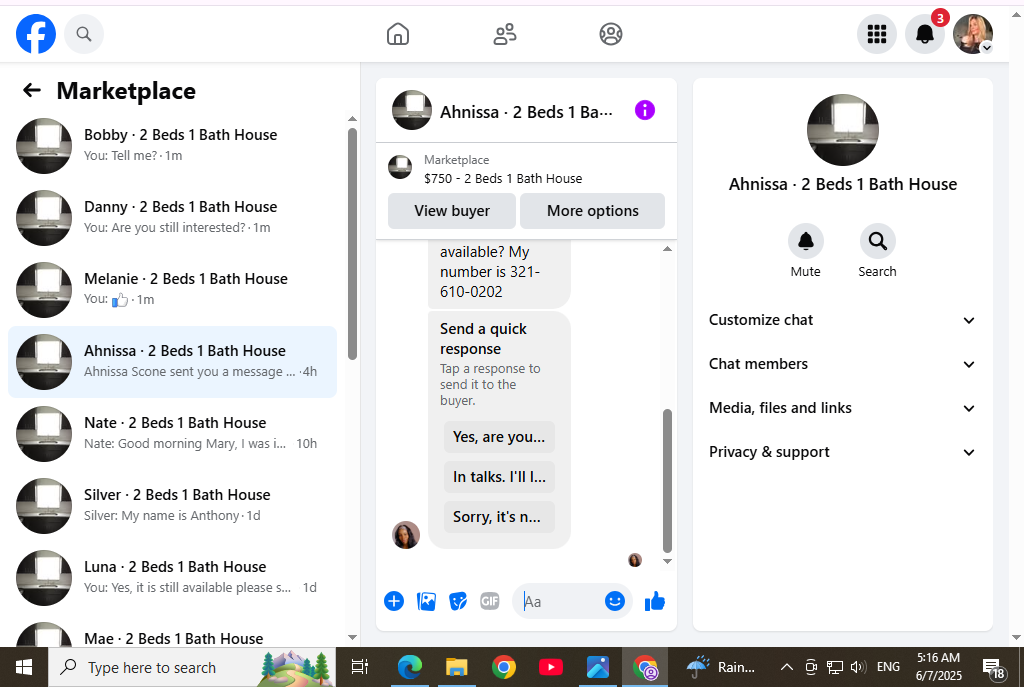
Task: Open the Facebook search magnifier
Action: click(x=84, y=34)
